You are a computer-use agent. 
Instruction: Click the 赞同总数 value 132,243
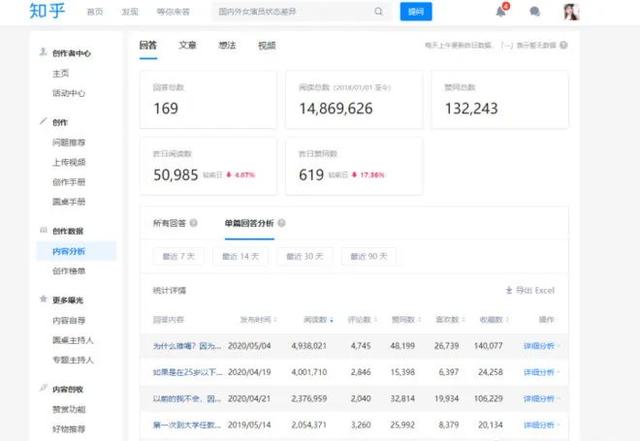471,109
